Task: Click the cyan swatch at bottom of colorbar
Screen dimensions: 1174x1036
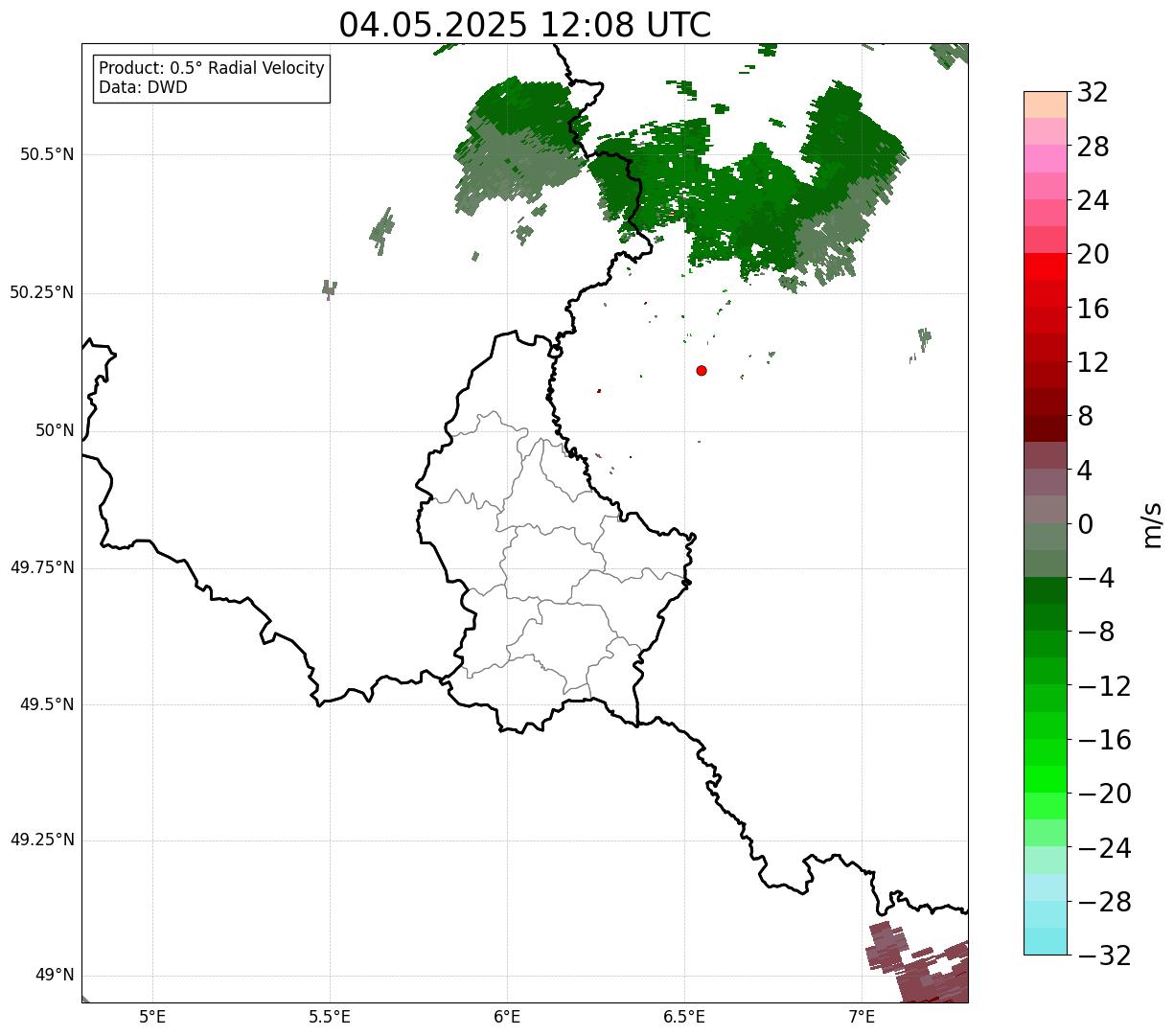Action: coord(1046,941)
